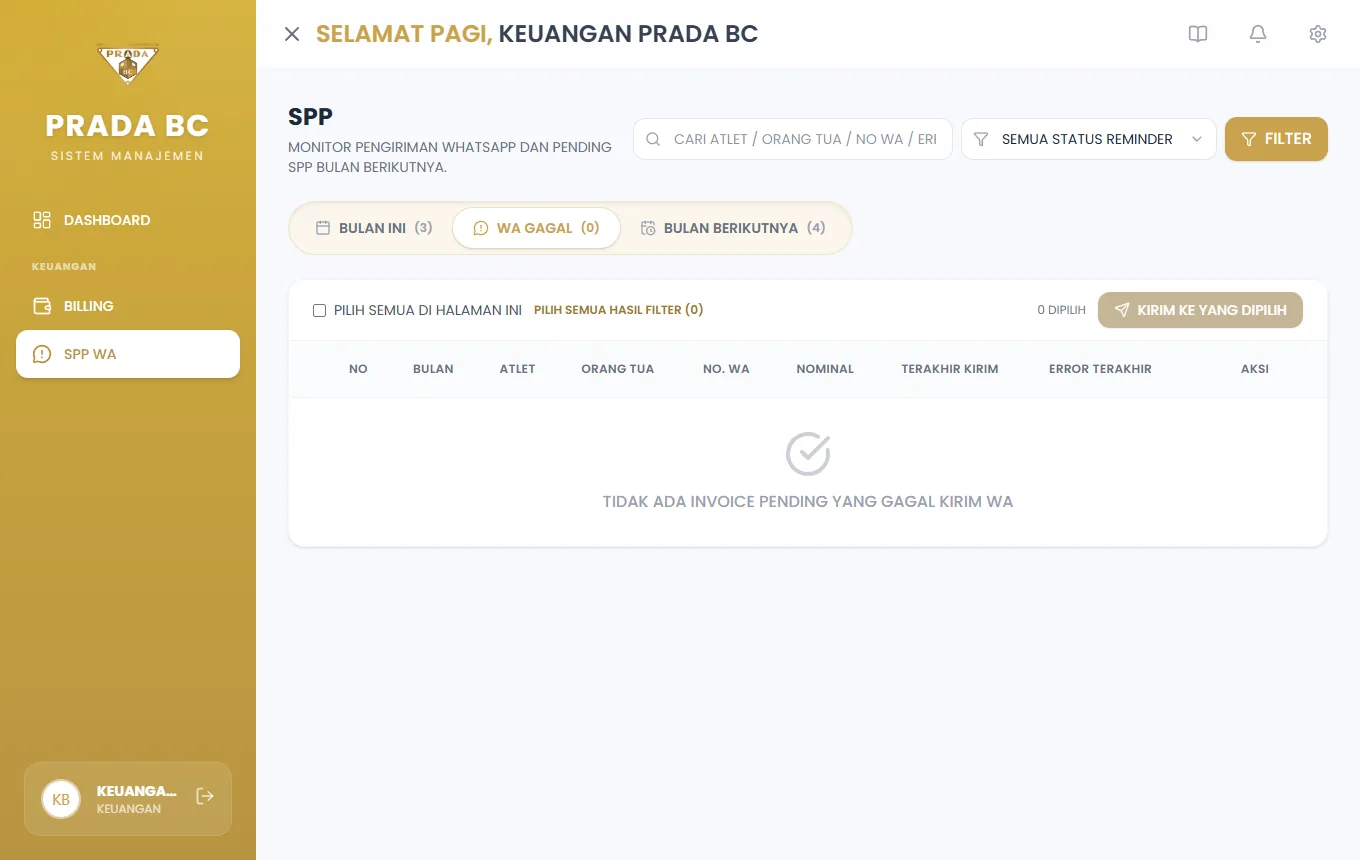Click the No. WA column header

[x=726, y=369]
